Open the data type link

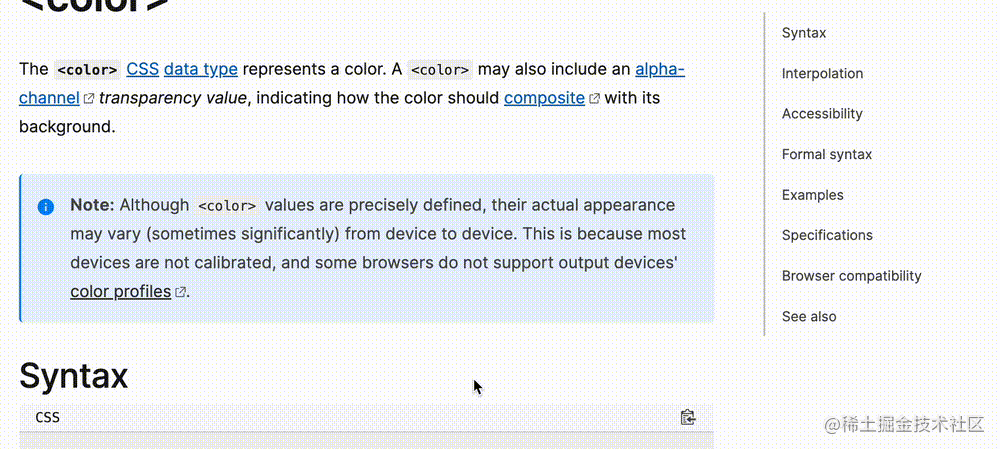tap(201, 69)
